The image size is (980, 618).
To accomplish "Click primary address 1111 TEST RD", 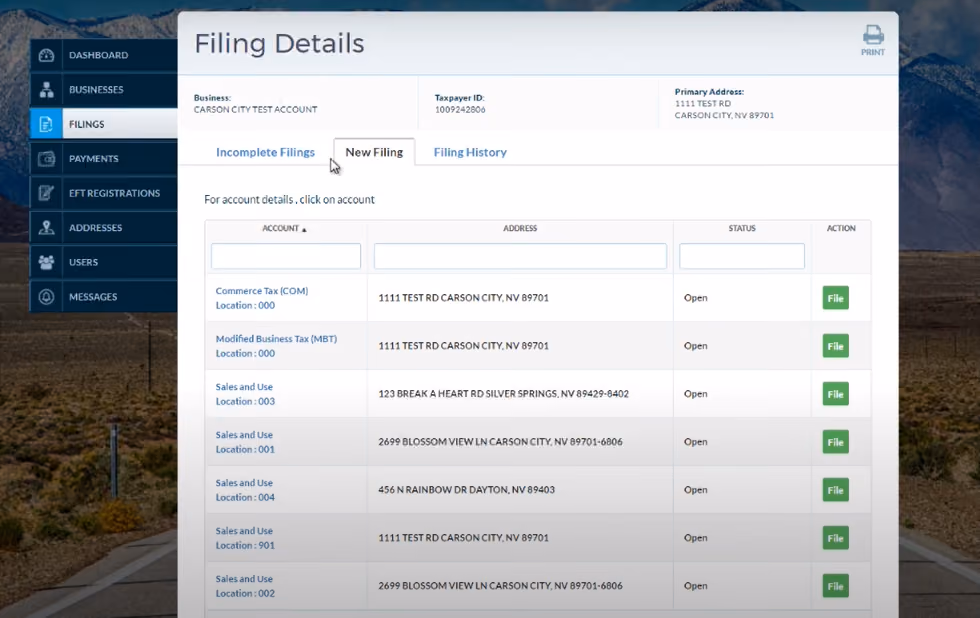I will [703, 104].
